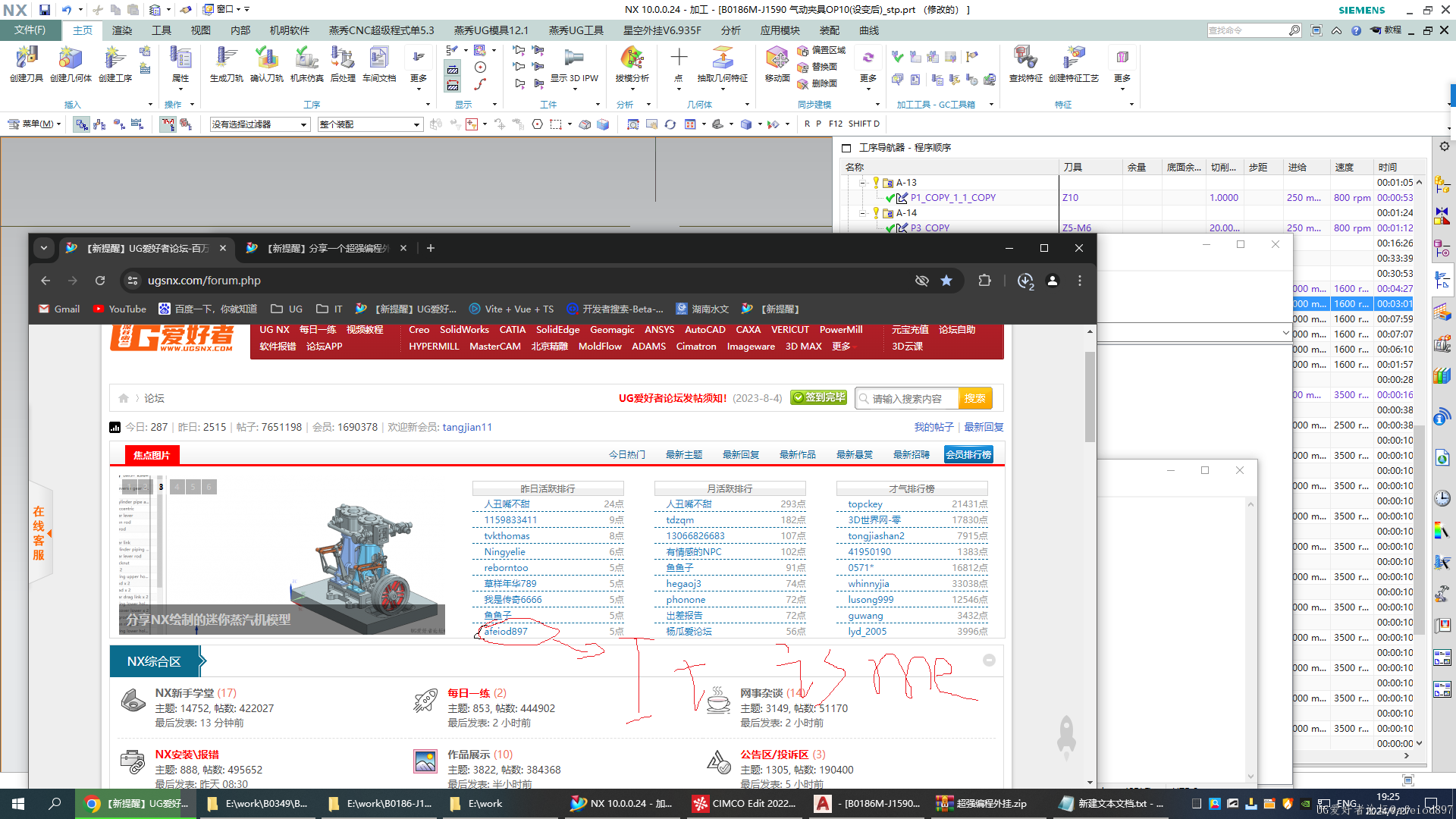Switch to the 机明软件 ribbon tab
This screenshot has height=819, width=1456.
coord(290,30)
